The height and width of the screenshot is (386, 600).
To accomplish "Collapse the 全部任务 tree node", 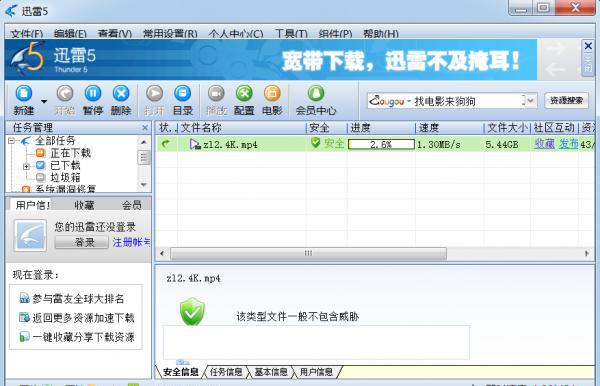I will pos(11,141).
